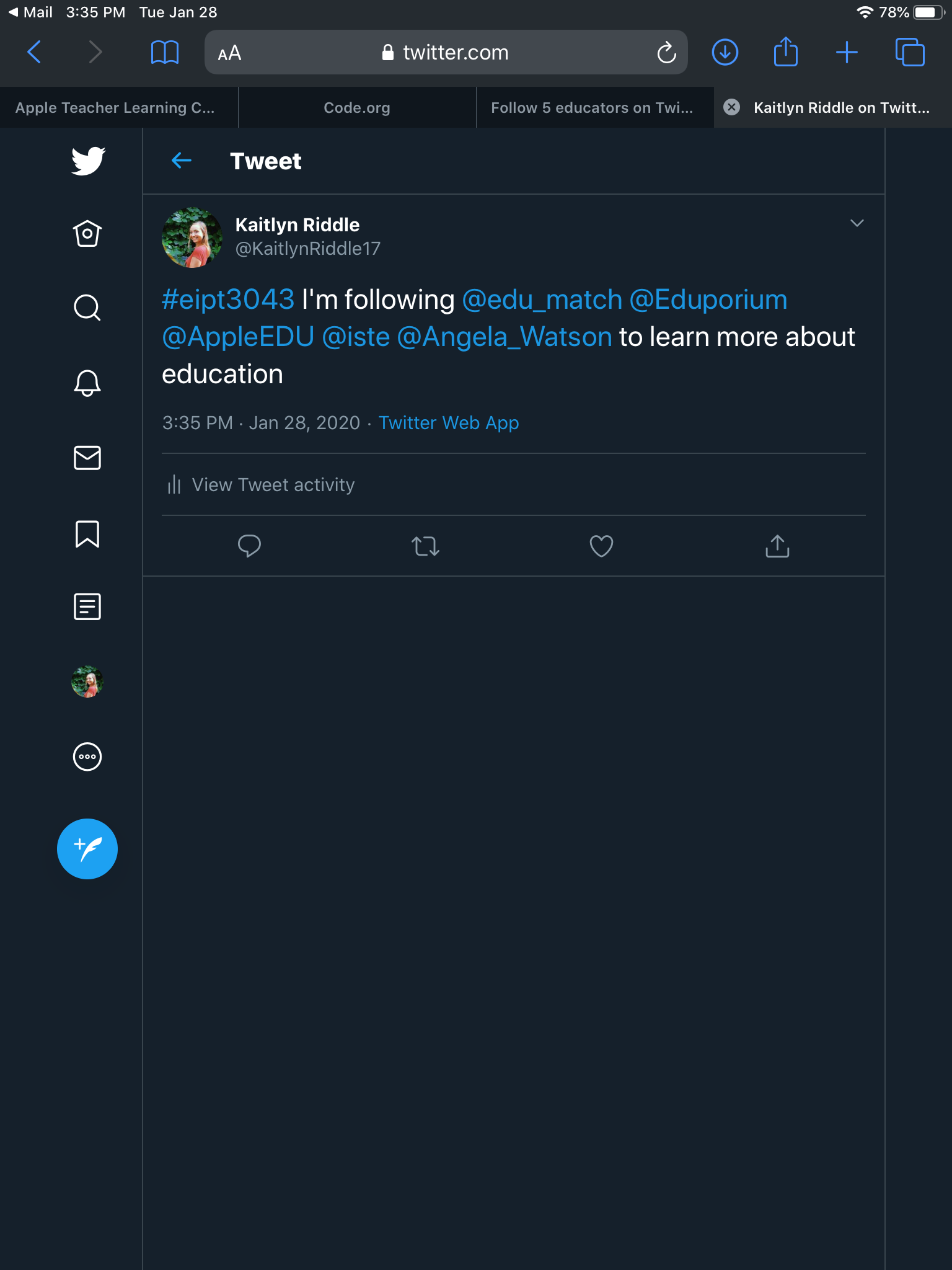Image resolution: width=952 pixels, height=1270 pixels.
Task: Open Bookmarks in the sidebar
Action: 87,533
